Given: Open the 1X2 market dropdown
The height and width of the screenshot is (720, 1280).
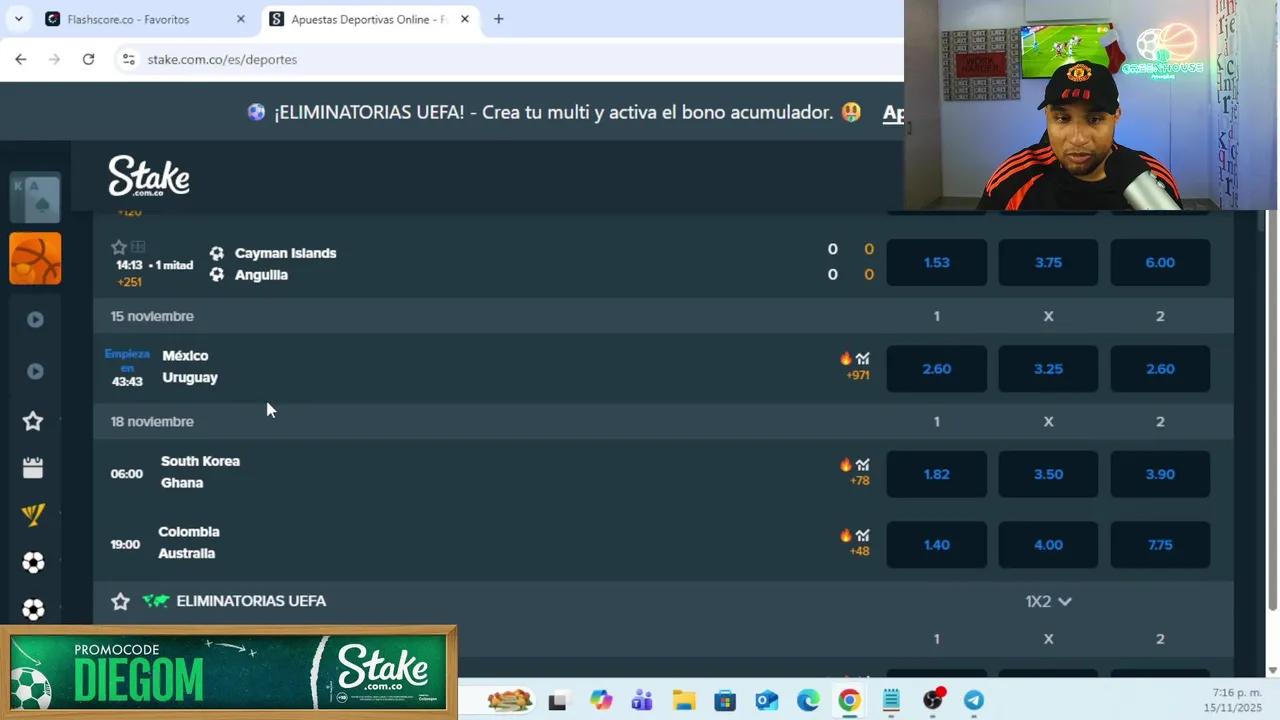Looking at the screenshot, I should pos(1048,601).
